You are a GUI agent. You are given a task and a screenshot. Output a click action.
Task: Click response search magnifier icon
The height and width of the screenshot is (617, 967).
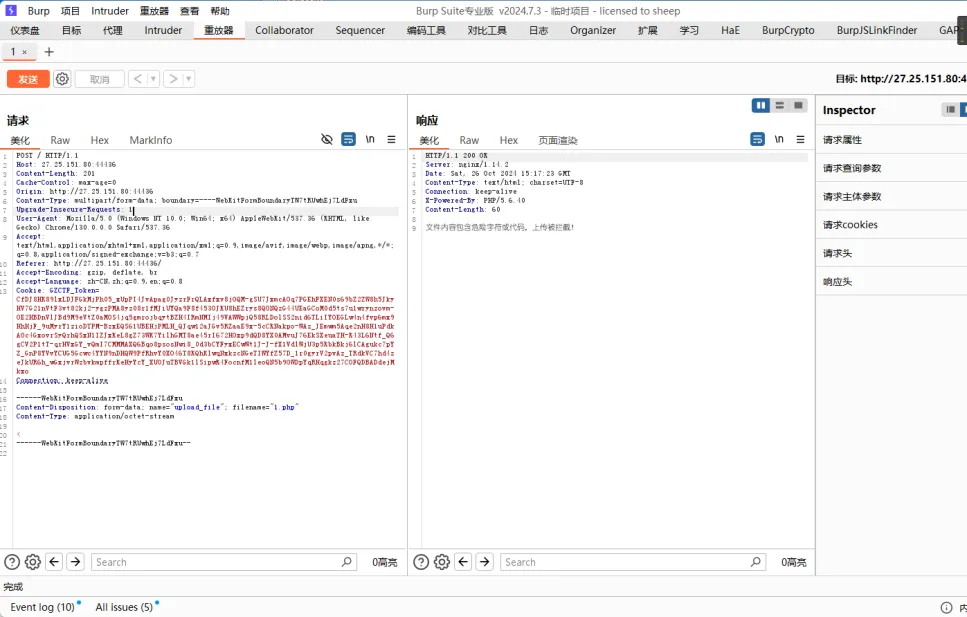(755, 561)
